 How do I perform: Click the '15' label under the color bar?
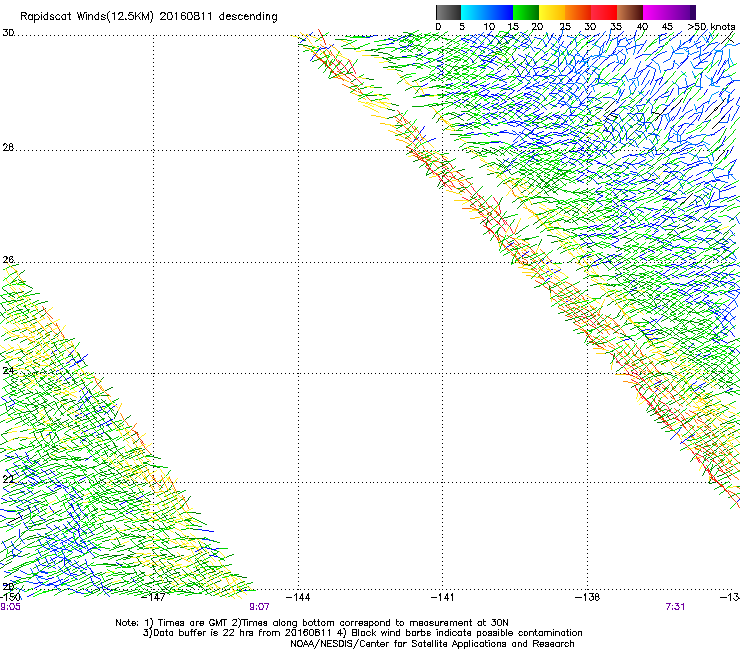click(513, 27)
